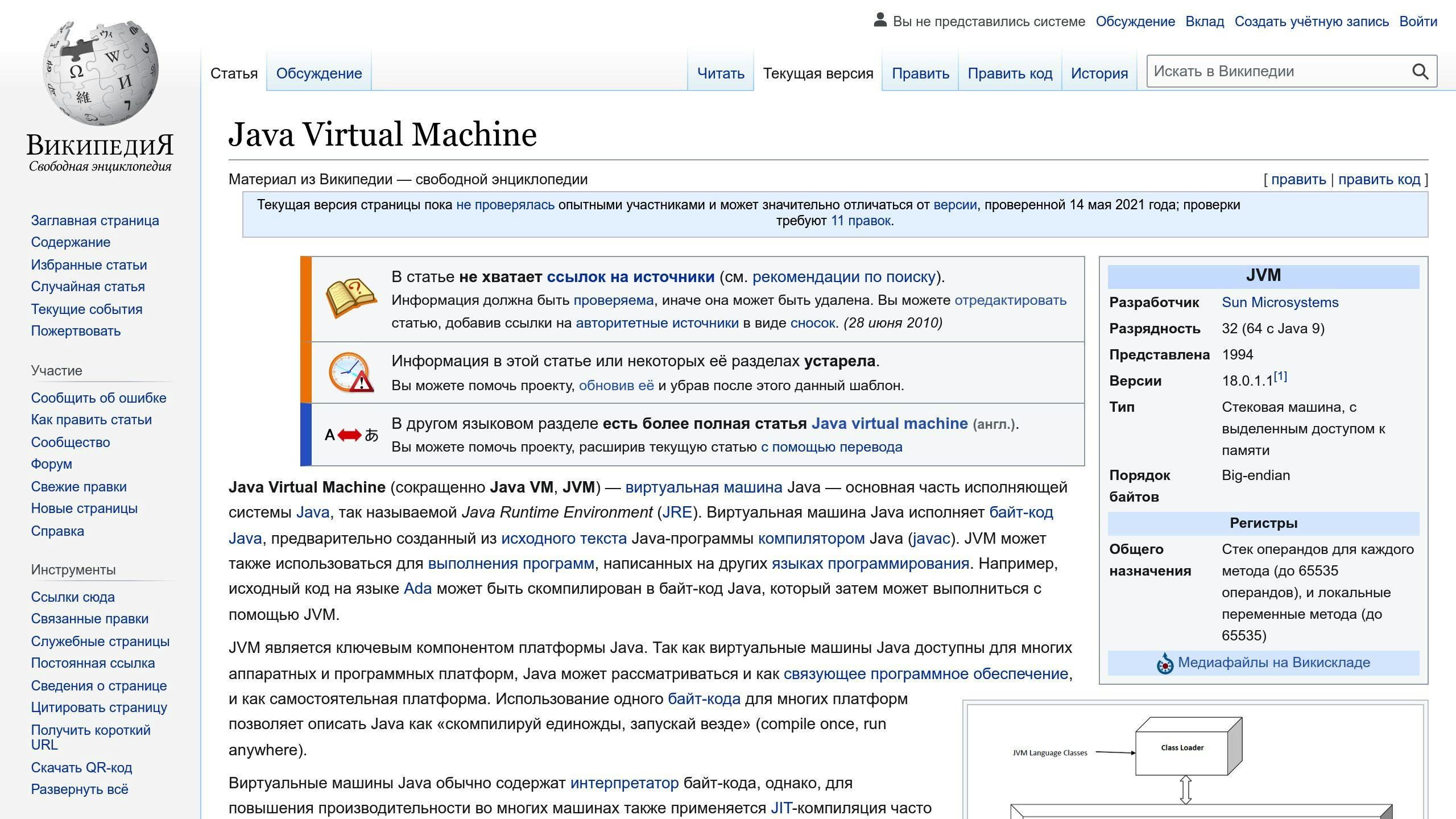
Task: Open Связанные правки
Action: (x=89, y=619)
